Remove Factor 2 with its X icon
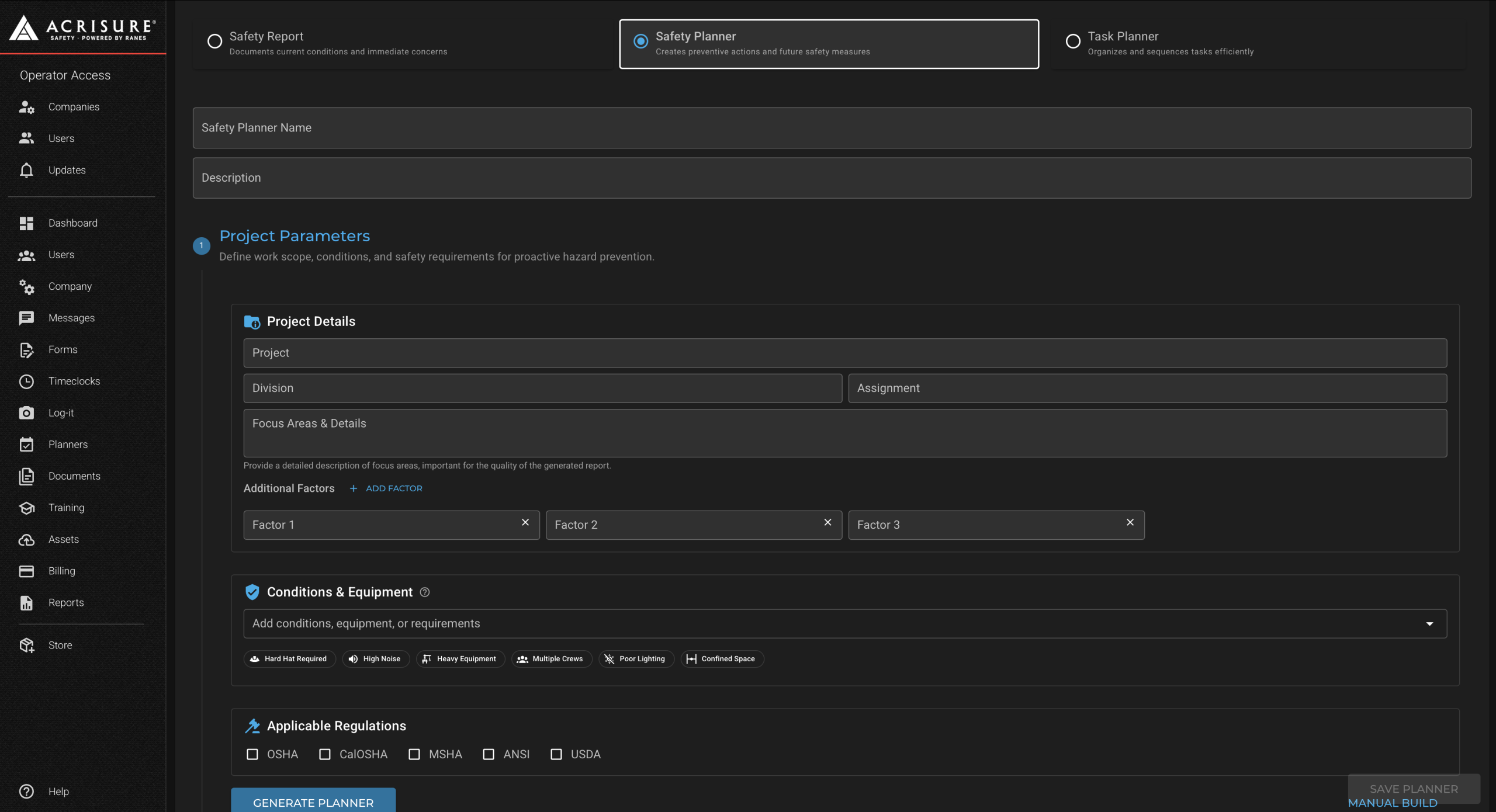Screen dimensions: 1496x812 [x=827, y=522]
